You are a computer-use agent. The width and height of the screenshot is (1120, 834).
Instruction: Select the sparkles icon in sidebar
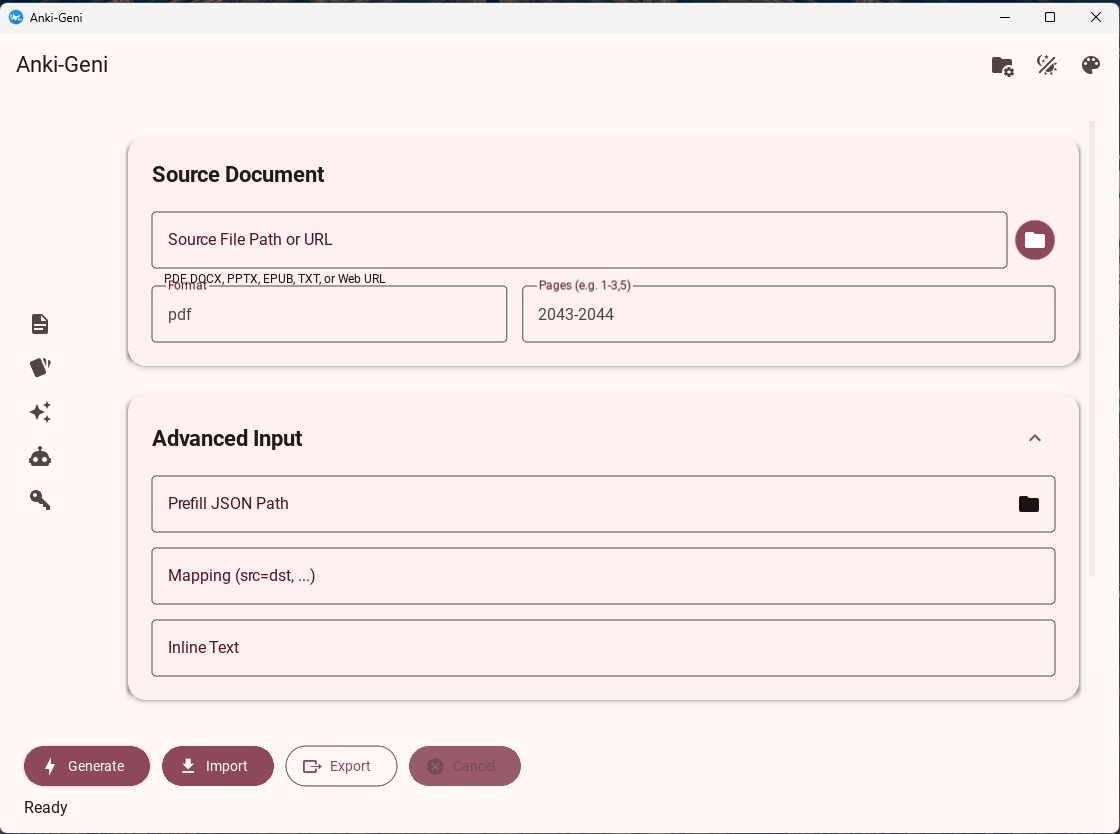(40, 412)
